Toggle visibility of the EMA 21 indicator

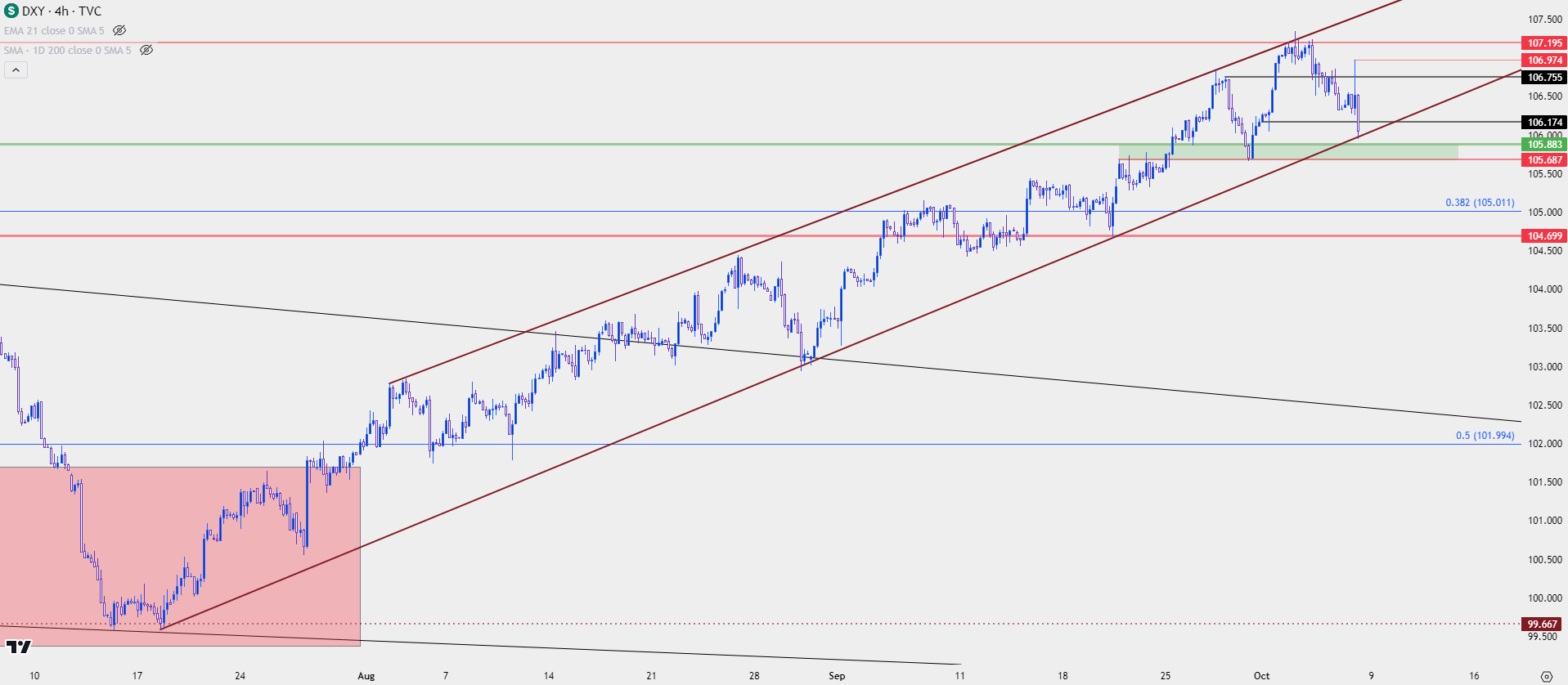click(x=119, y=30)
